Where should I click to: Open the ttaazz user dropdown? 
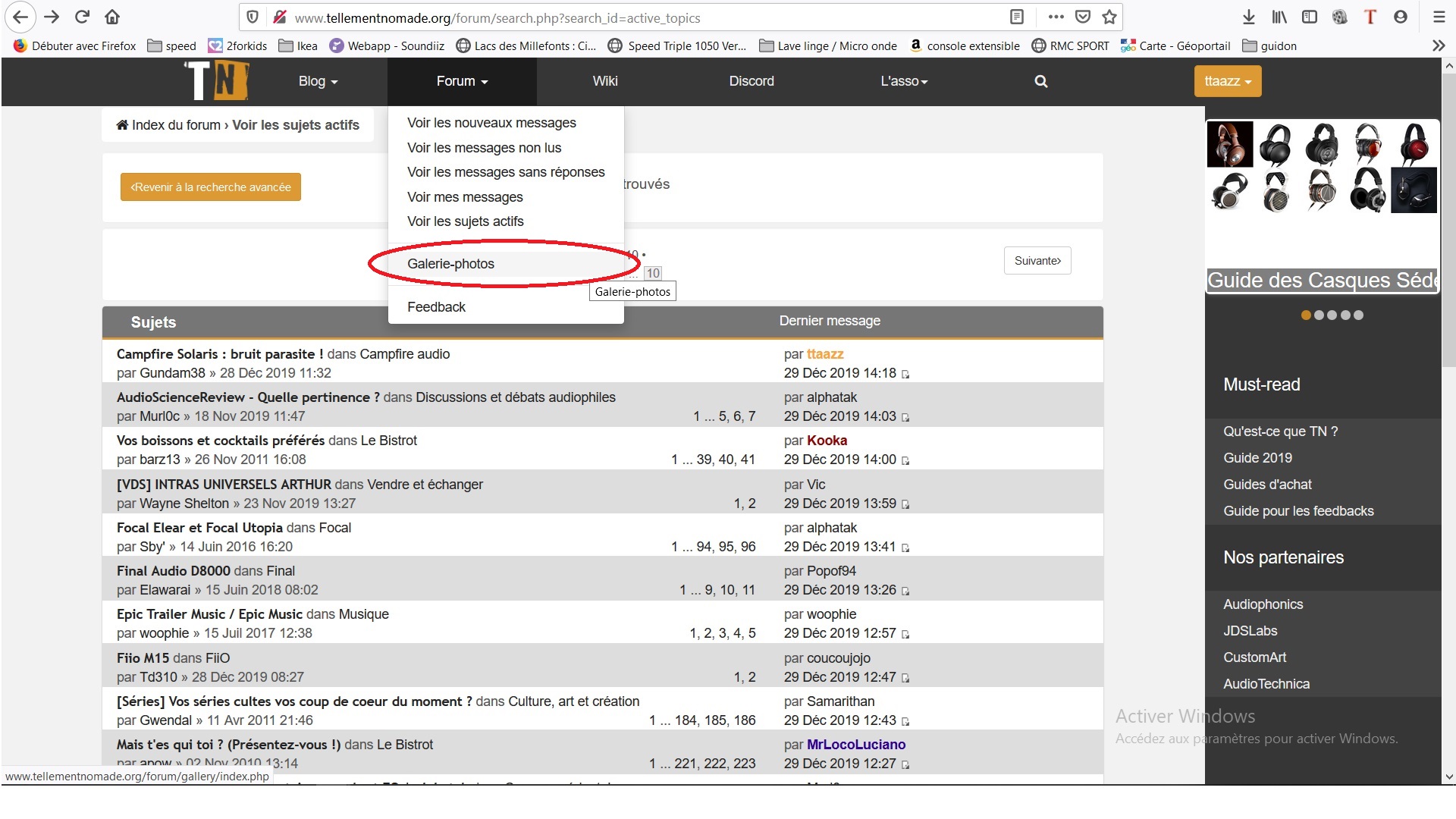coord(1227,81)
